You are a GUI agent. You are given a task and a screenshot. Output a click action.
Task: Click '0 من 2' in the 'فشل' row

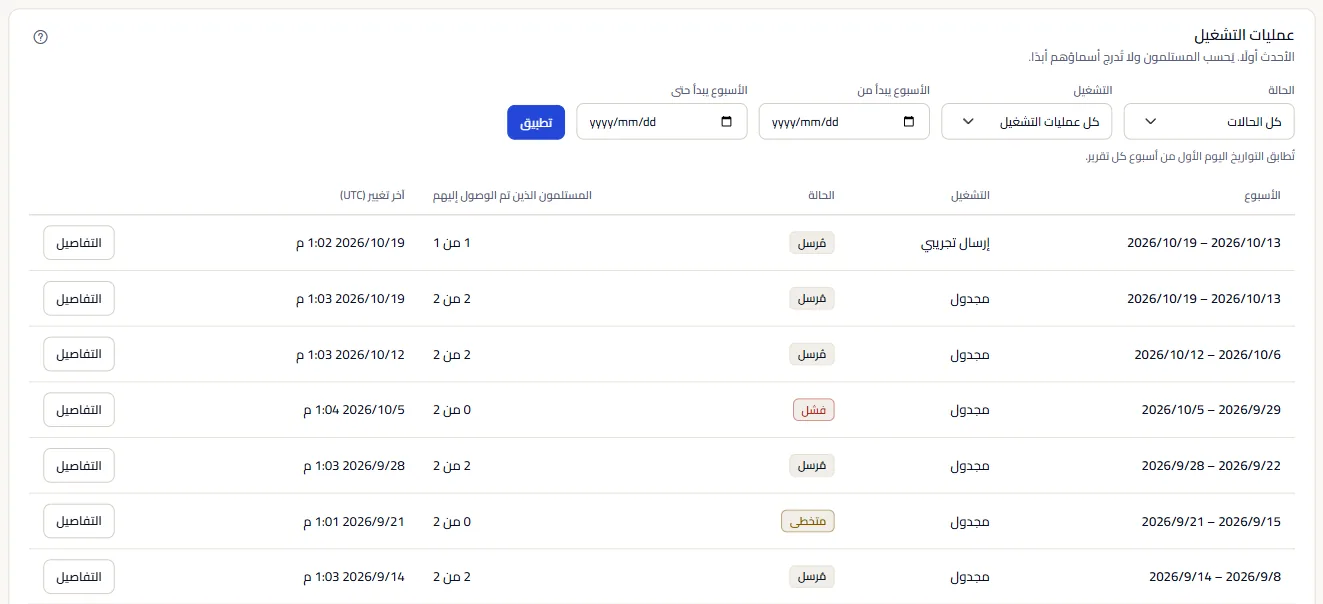tap(451, 410)
